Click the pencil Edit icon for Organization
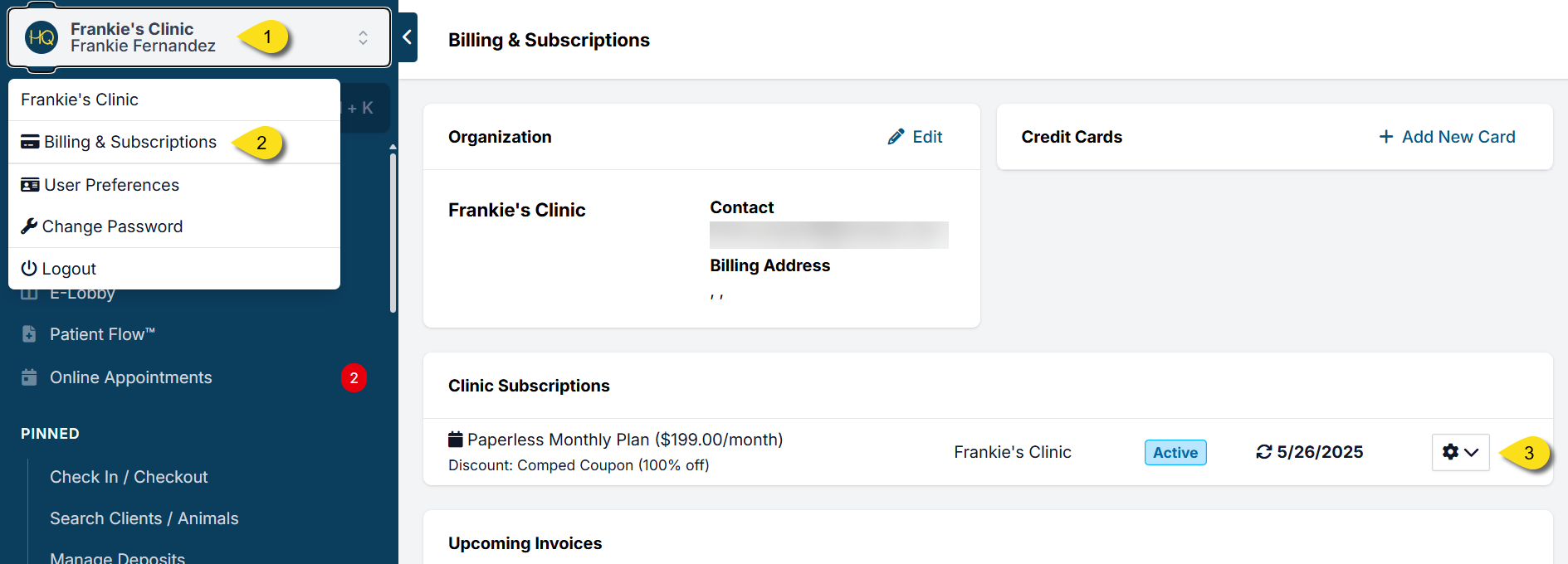This screenshot has width=1568, height=564. coord(896,137)
